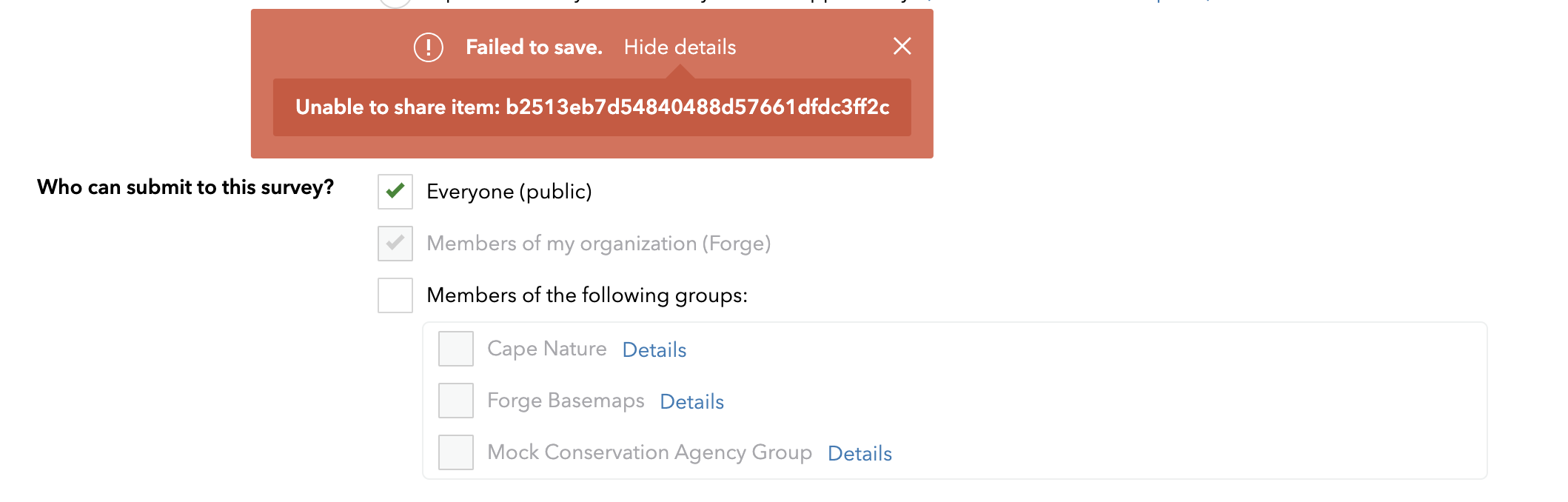
Task: Check the Mock Conservation Agency Group checkbox
Action: tap(456, 452)
